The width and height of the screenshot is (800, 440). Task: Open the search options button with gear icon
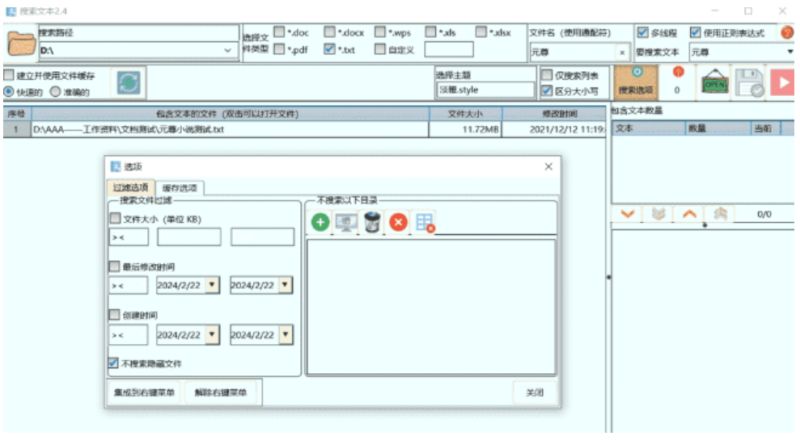(636, 82)
